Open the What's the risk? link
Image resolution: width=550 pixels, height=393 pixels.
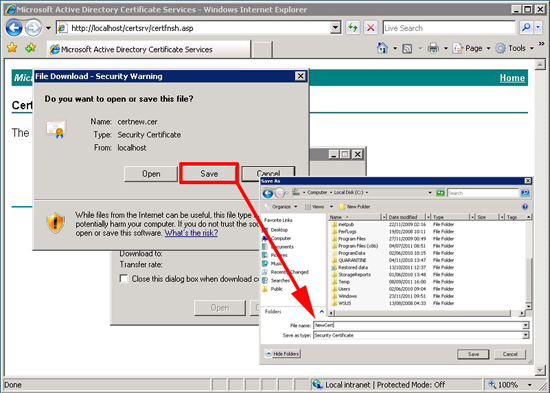(x=192, y=233)
